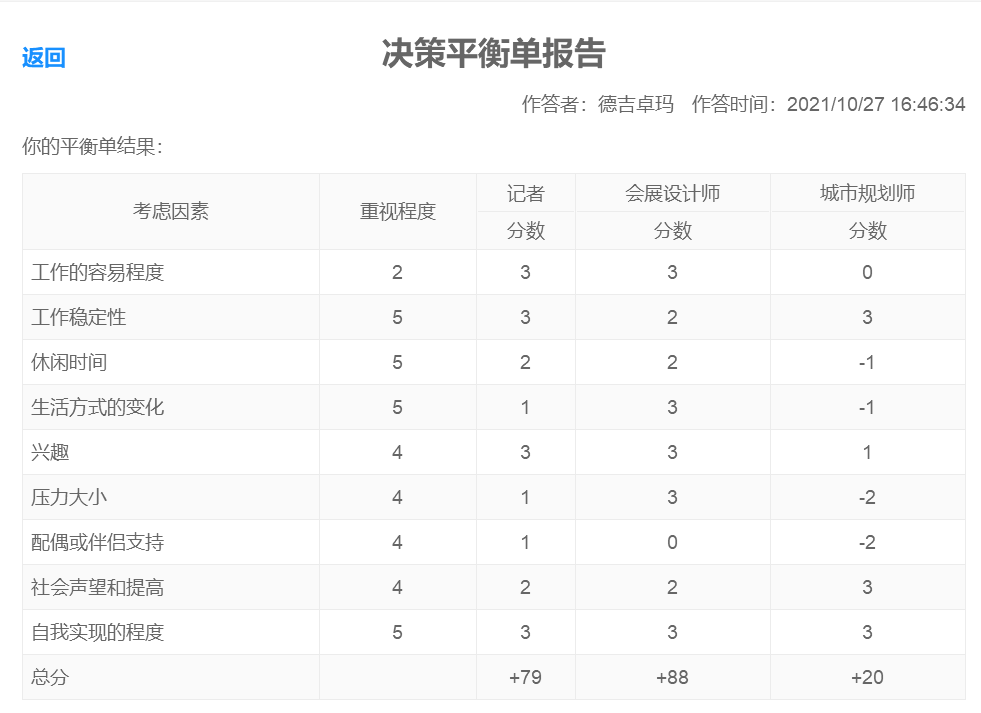The width and height of the screenshot is (981, 713).
Task: Click the +79 total score for 记者
Action: coord(526,678)
